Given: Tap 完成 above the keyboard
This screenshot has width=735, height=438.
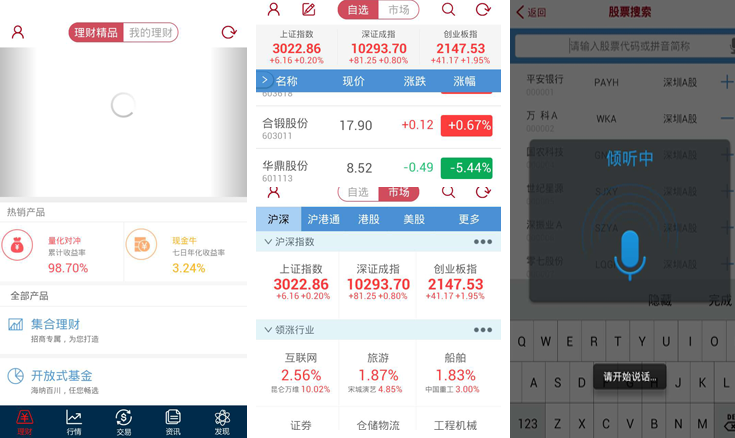Looking at the screenshot, I should click(x=720, y=300).
